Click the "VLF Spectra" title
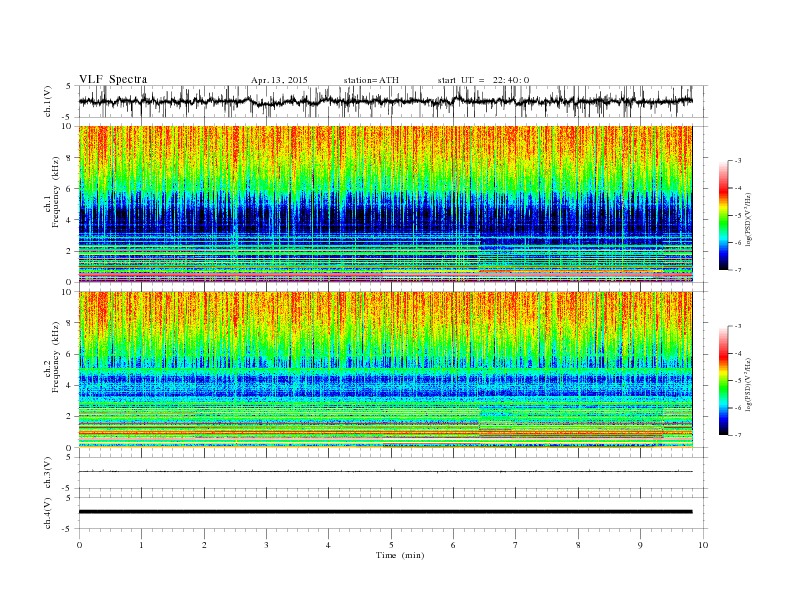This screenshot has height=612, width=792. coord(113,79)
